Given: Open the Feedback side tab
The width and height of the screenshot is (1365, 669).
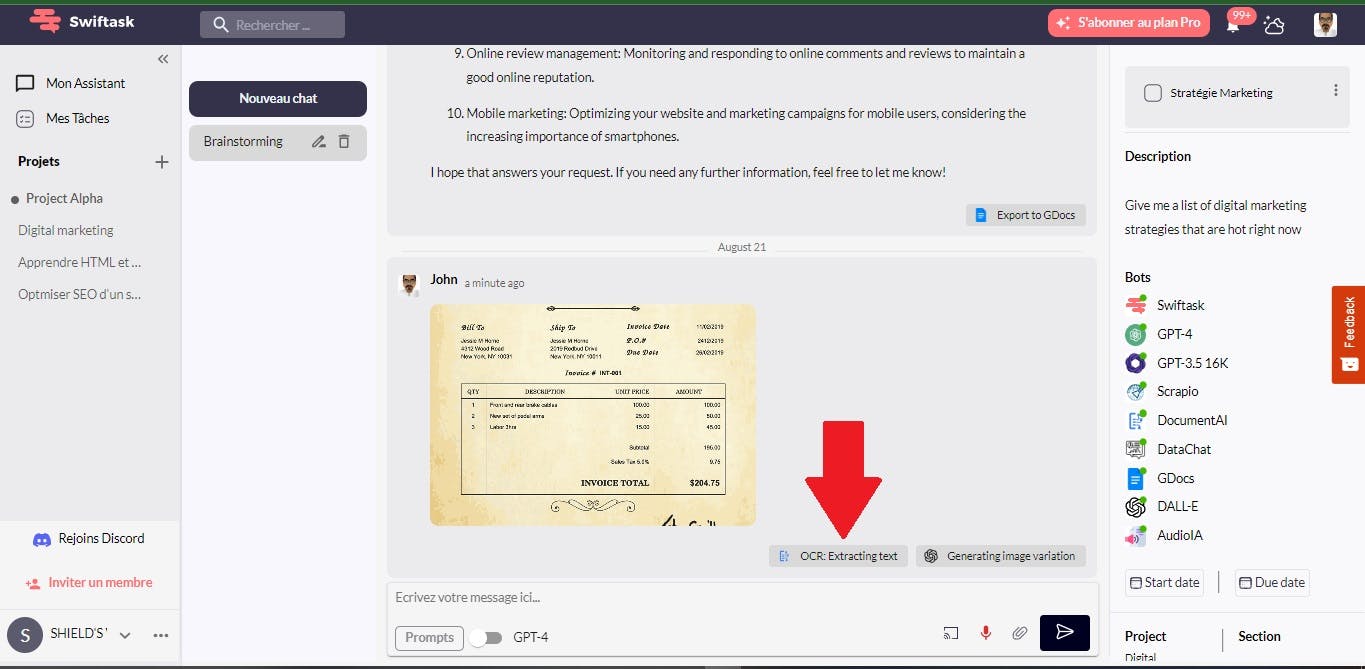Looking at the screenshot, I should point(1348,335).
